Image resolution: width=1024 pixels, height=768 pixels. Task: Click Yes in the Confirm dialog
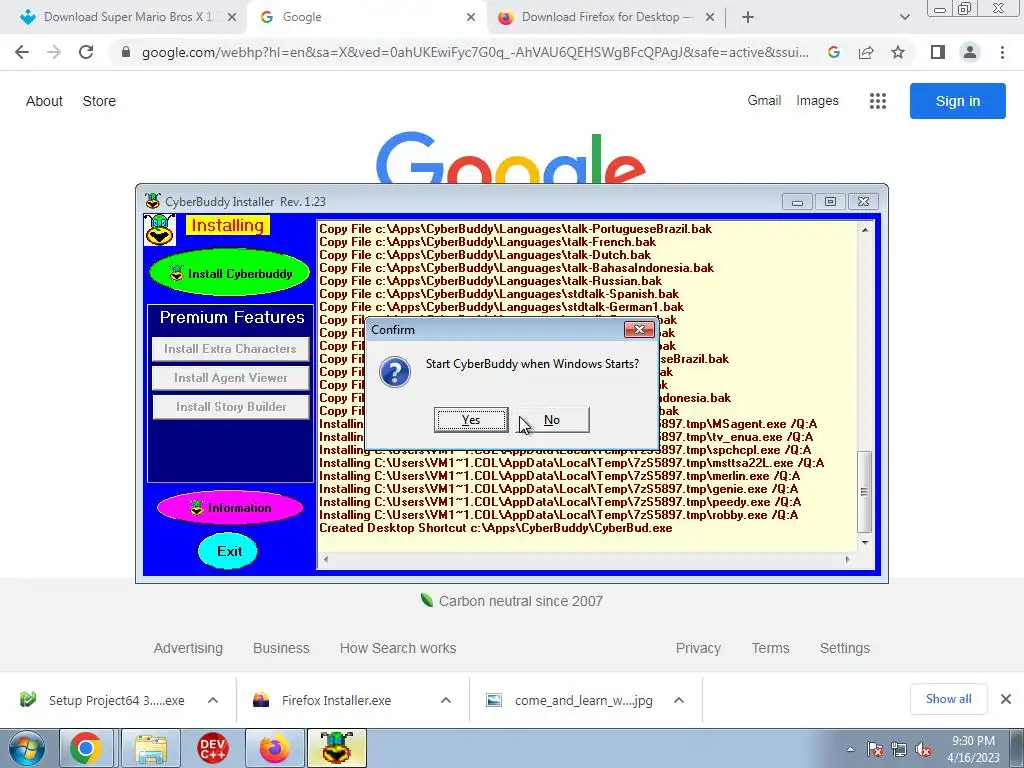471,420
